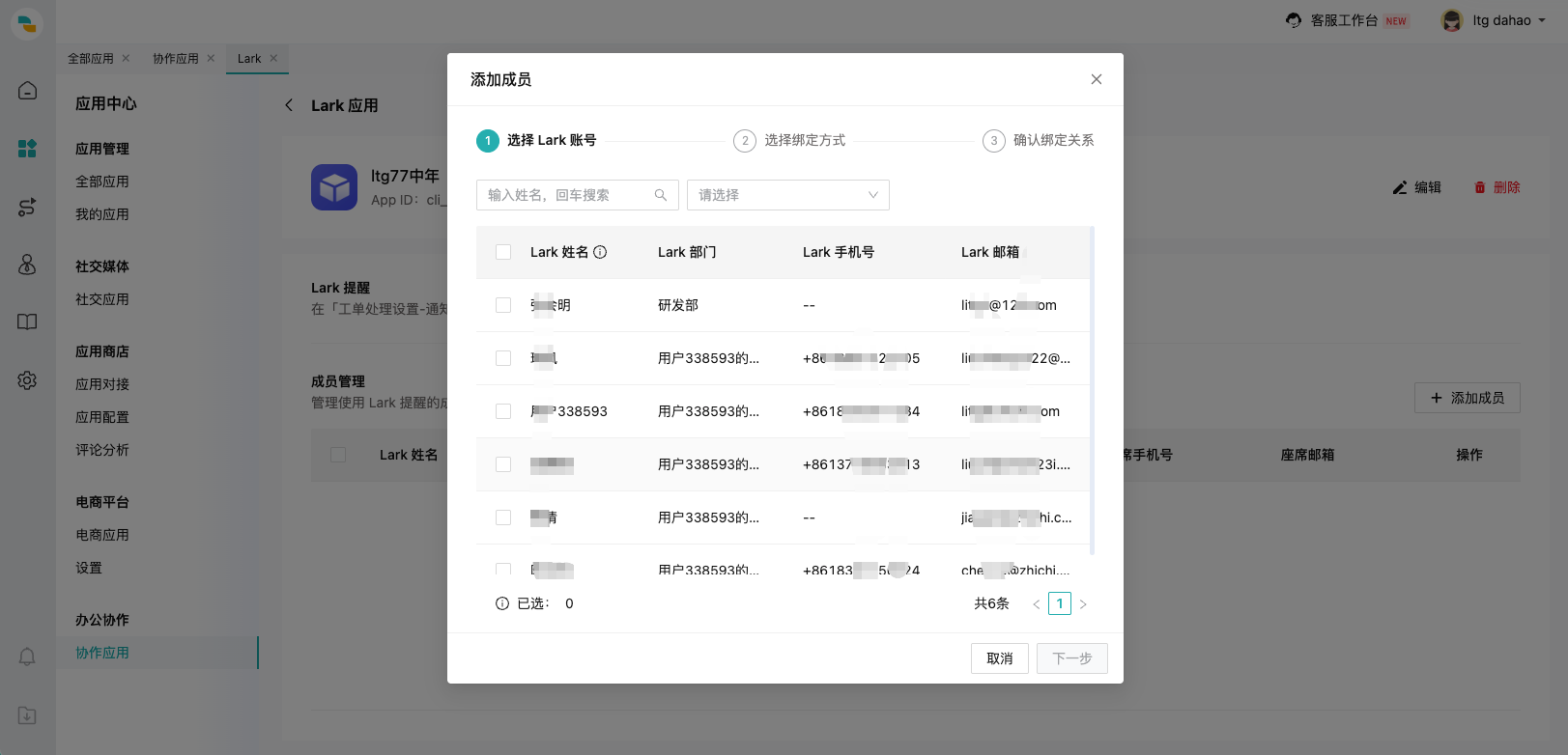Click the 取消 button

click(999, 658)
